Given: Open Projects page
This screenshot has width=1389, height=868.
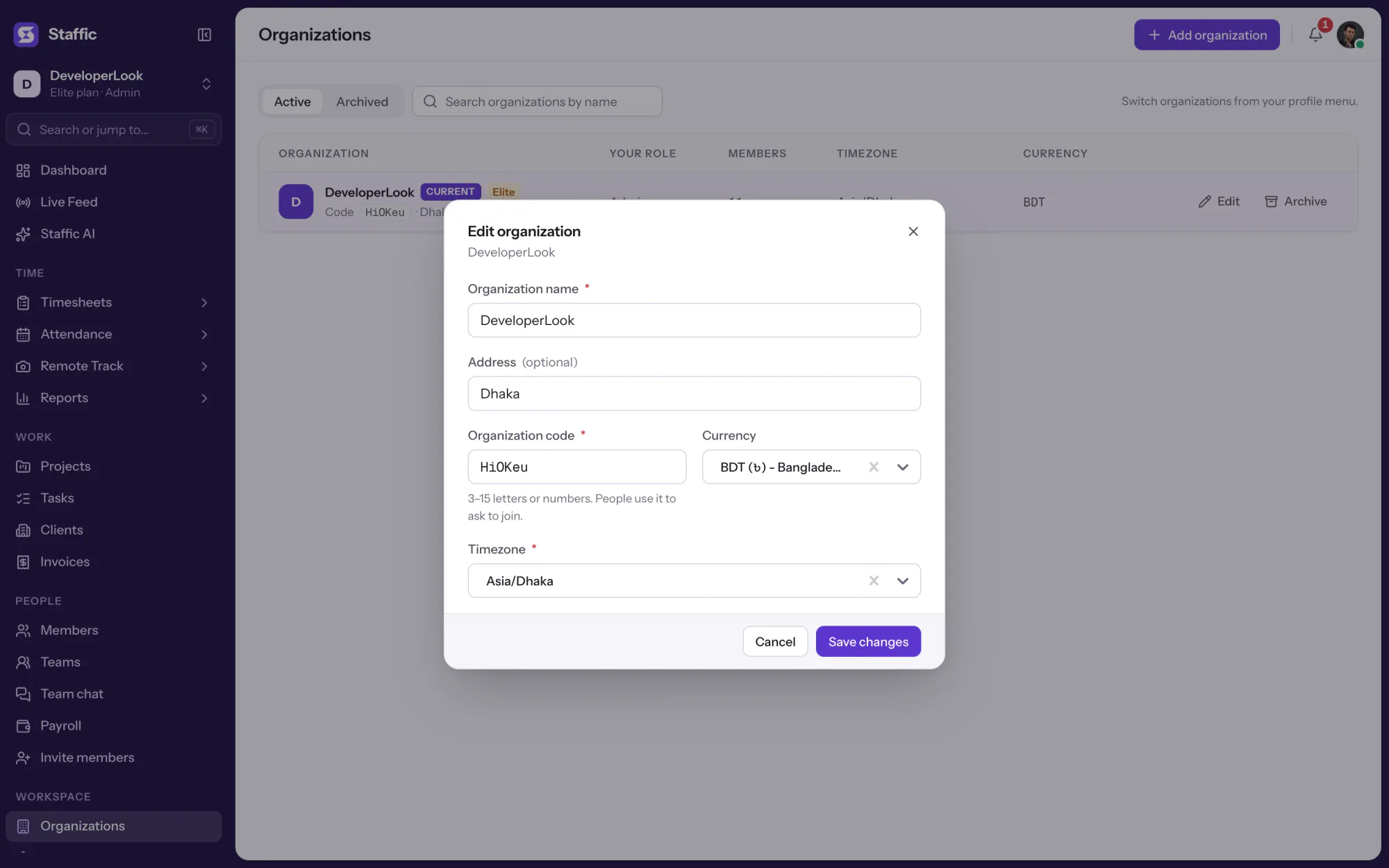Looking at the screenshot, I should [x=114, y=467].
